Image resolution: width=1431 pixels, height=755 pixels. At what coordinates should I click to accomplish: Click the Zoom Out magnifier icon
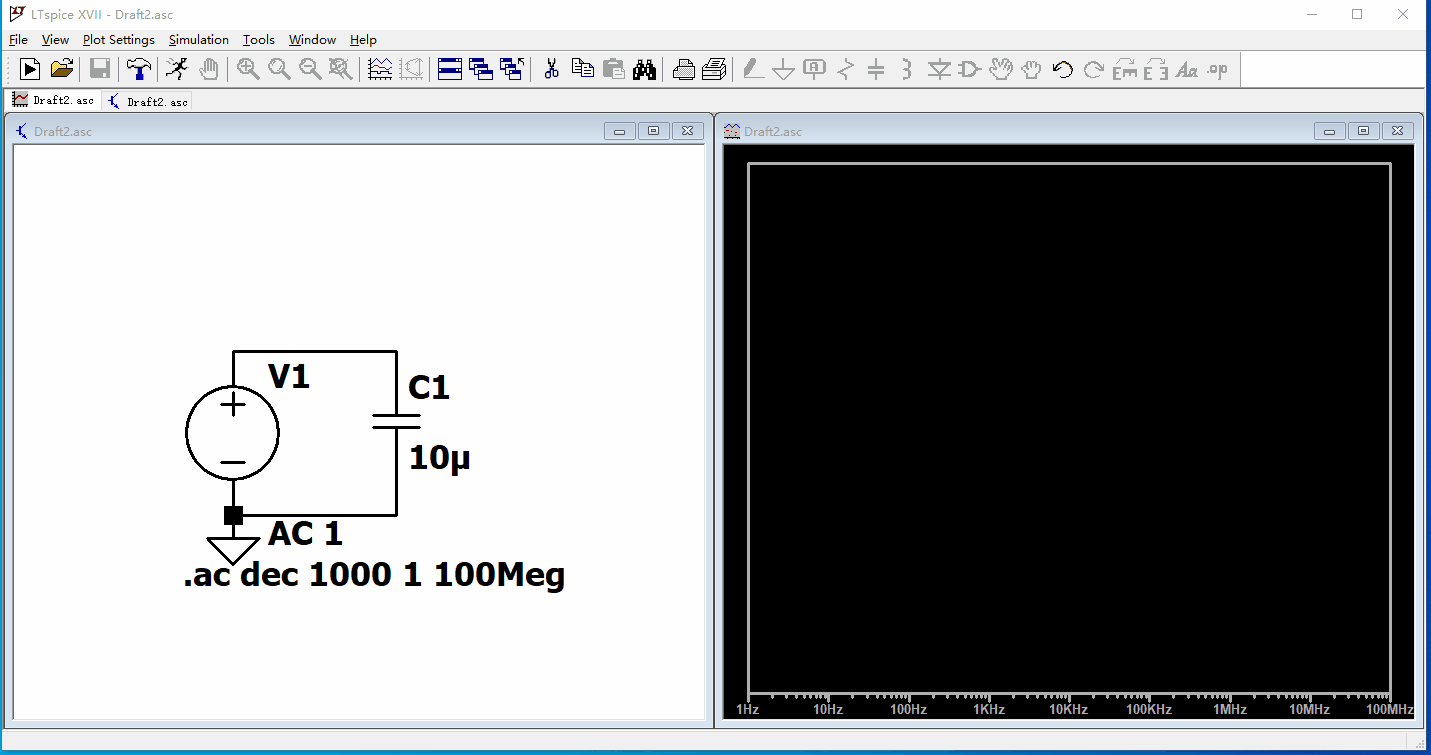[x=310, y=69]
